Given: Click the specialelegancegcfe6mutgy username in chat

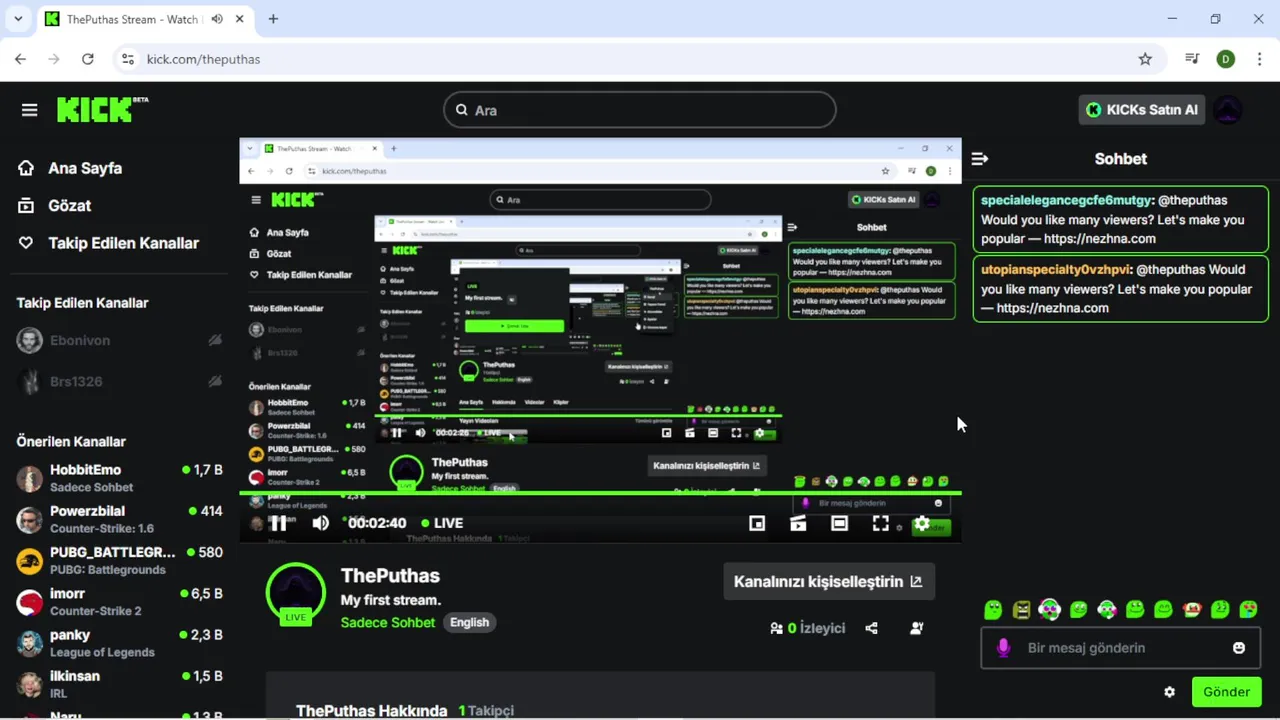Looking at the screenshot, I should point(1067,200).
